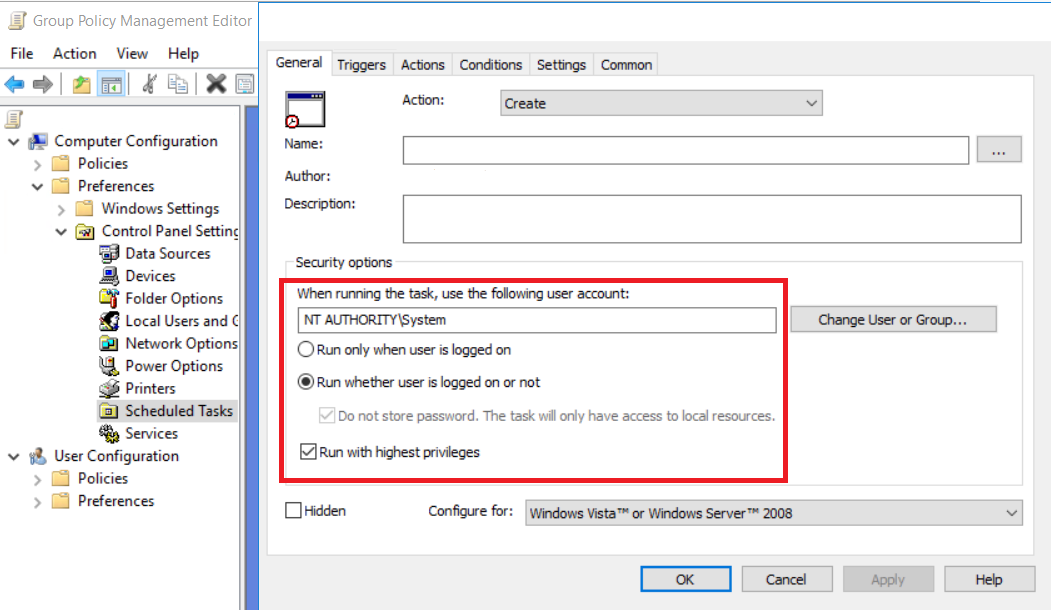Enable the Hidden checkbox
The image size is (1051, 610).
[x=293, y=511]
